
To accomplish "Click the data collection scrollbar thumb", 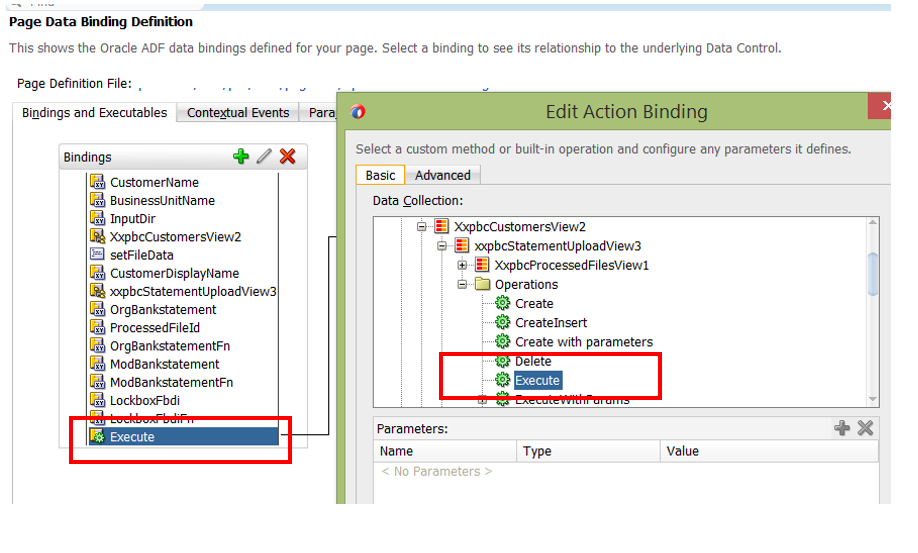I will (x=873, y=274).
